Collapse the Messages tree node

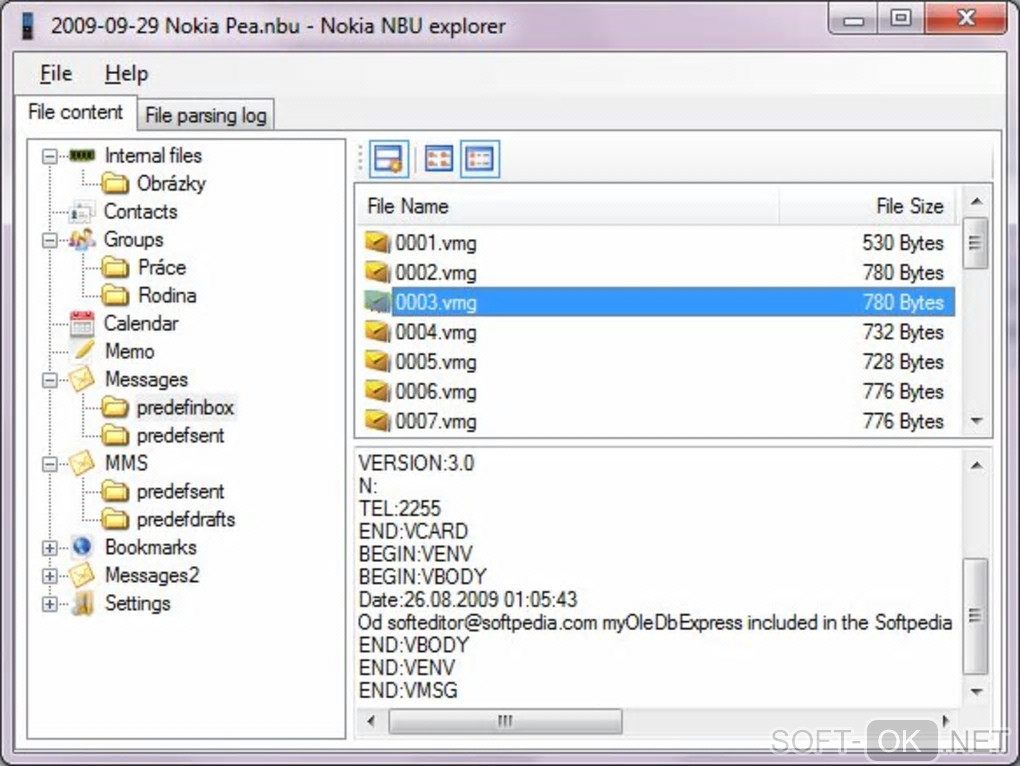(49, 380)
